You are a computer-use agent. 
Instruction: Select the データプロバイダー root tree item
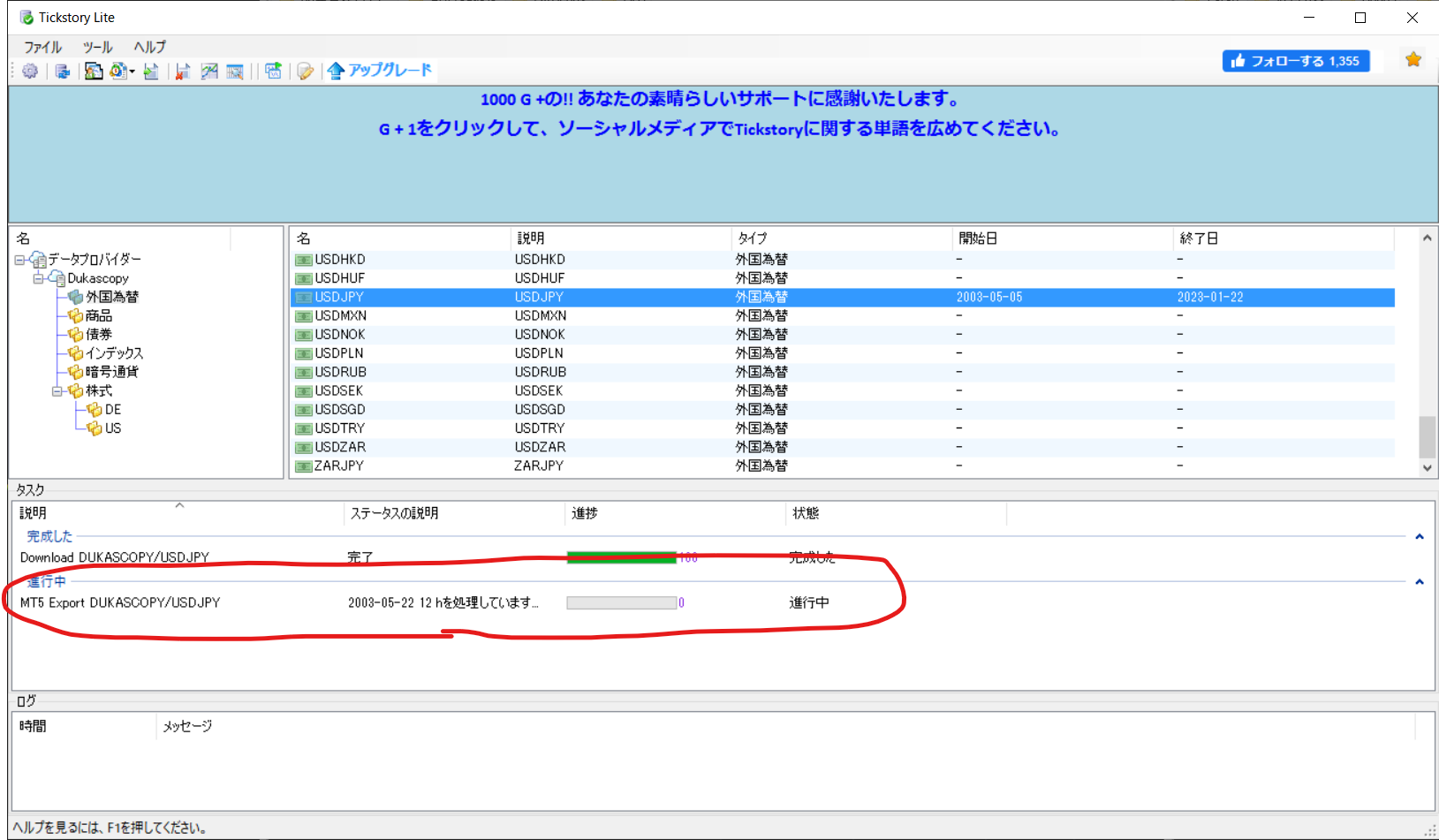click(94, 260)
